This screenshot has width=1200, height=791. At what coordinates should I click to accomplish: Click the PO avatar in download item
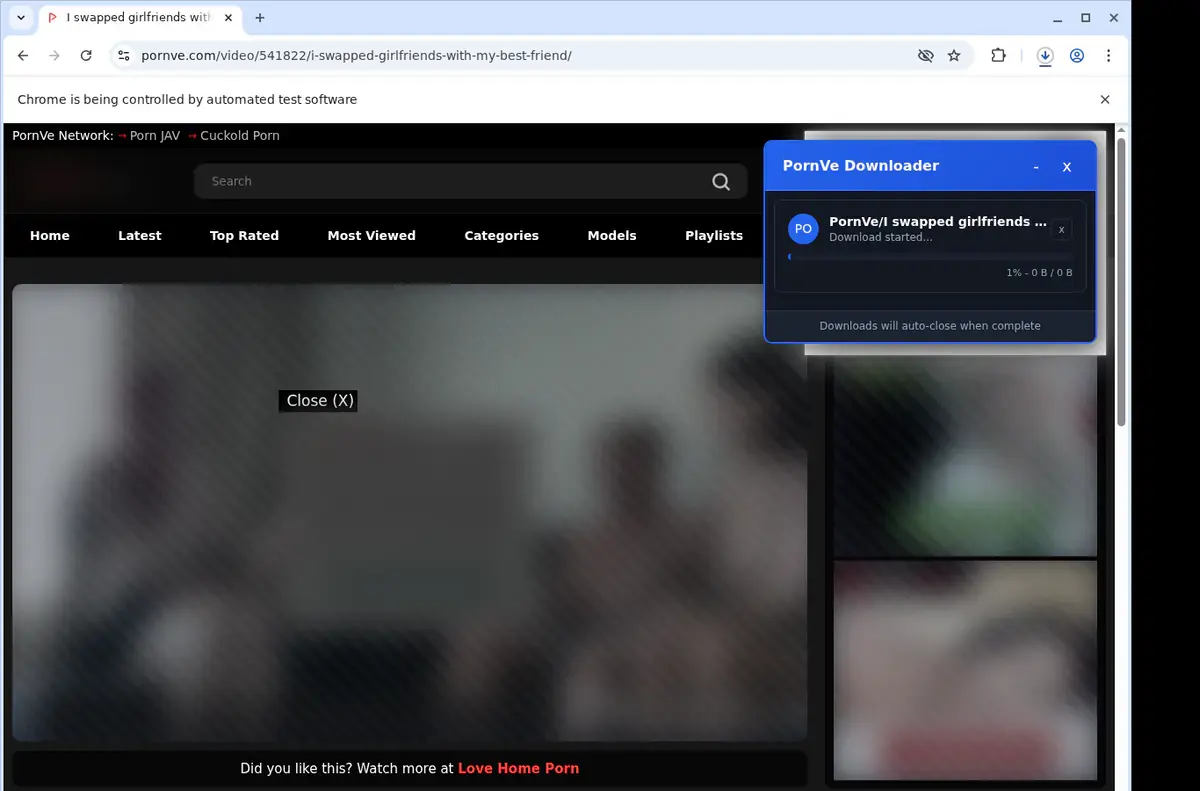point(803,229)
